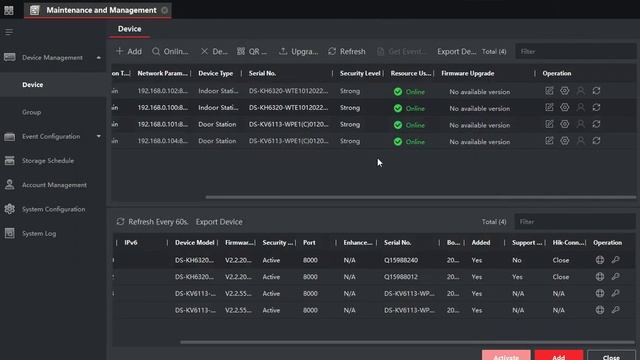Sort by Security Level column header
This screenshot has width=640, height=360.
pyautogui.click(x=360, y=73)
